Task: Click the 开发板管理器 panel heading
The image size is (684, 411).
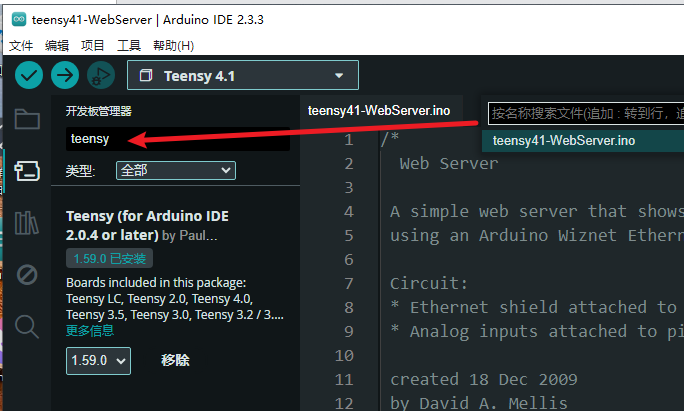Action: pyautogui.click(x=99, y=111)
